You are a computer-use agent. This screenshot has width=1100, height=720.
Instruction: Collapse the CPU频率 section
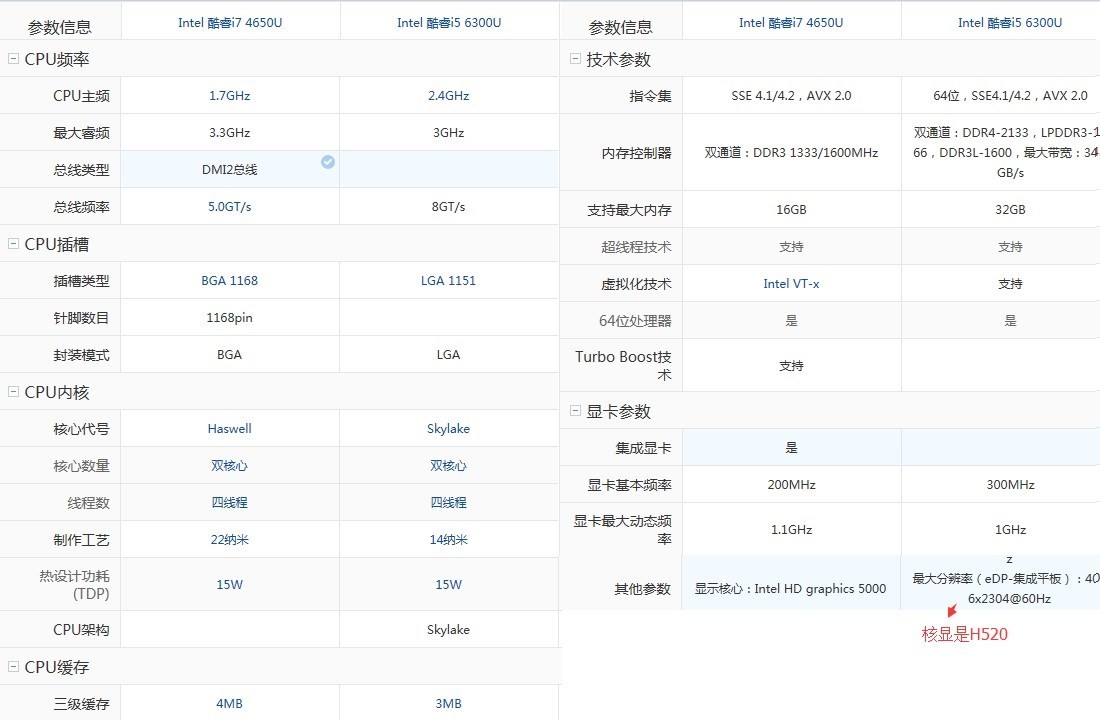pyautogui.click(x=13, y=60)
